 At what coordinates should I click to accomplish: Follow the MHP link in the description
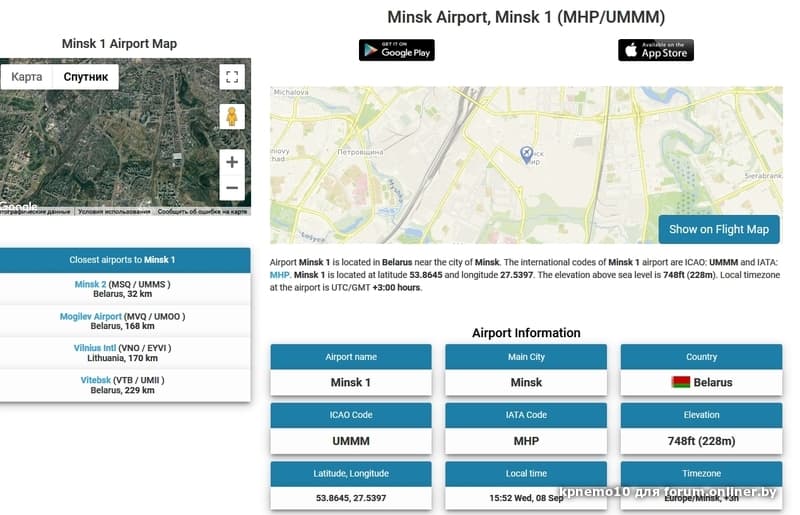[x=279, y=275]
